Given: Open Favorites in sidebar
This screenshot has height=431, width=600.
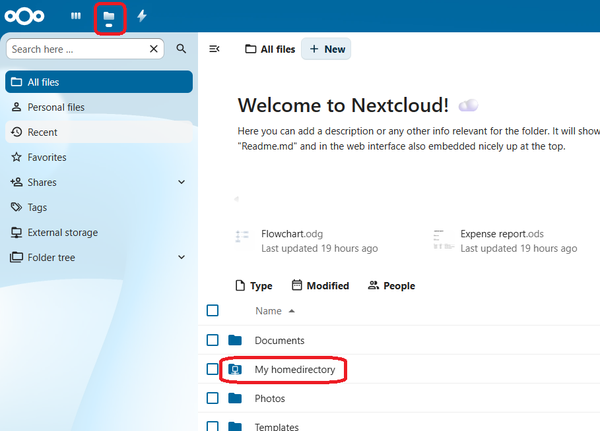Looking at the screenshot, I should click(99, 157).
